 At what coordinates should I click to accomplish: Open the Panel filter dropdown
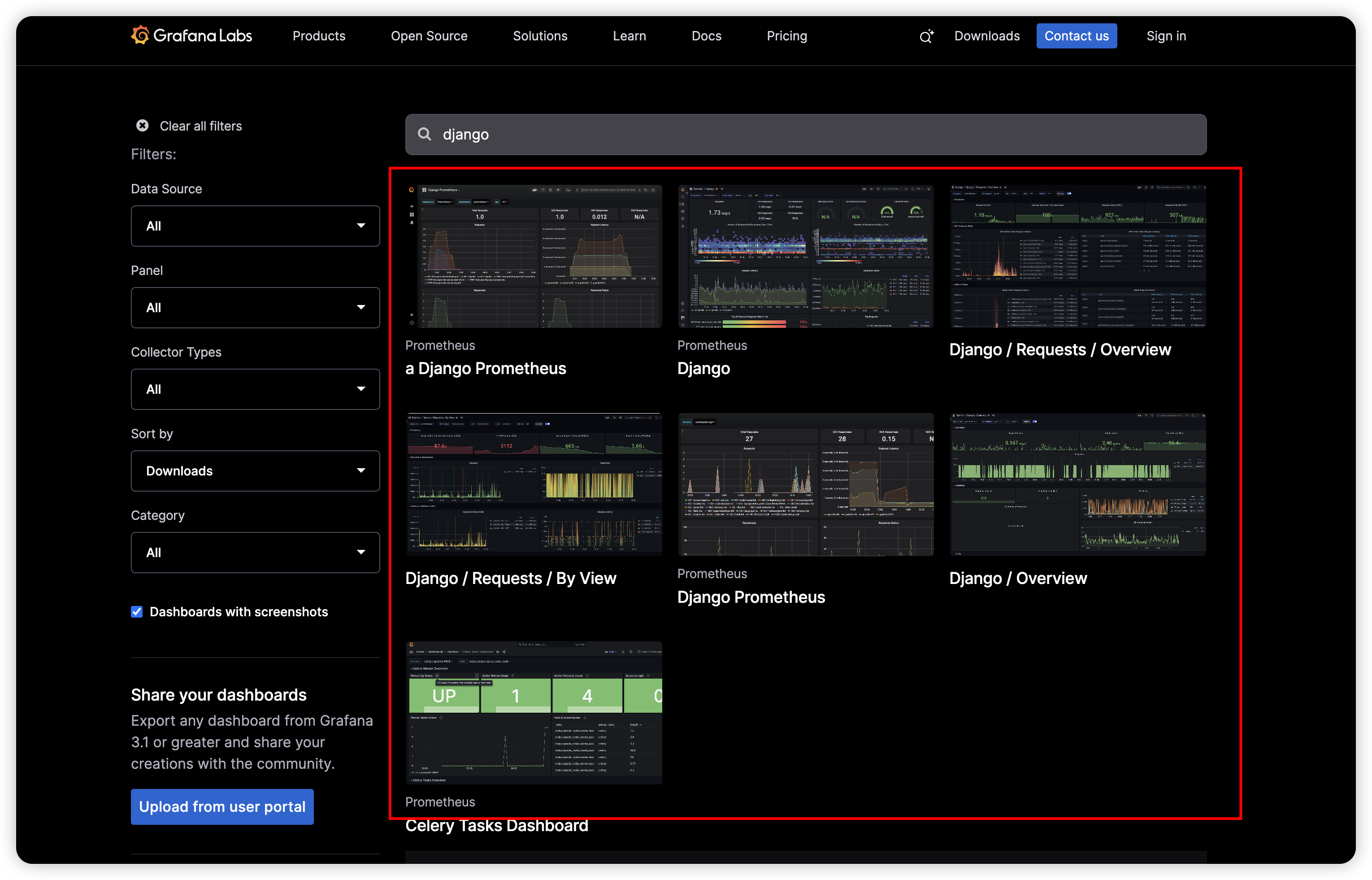pos(255,308)
